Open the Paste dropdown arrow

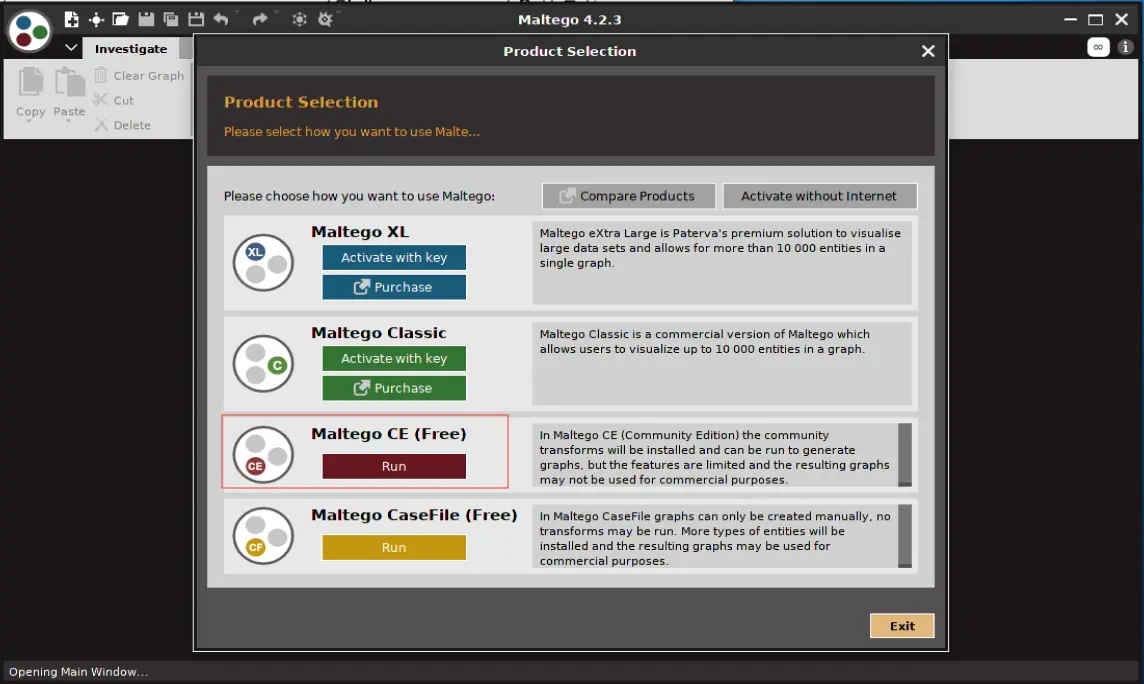[69, 121]
